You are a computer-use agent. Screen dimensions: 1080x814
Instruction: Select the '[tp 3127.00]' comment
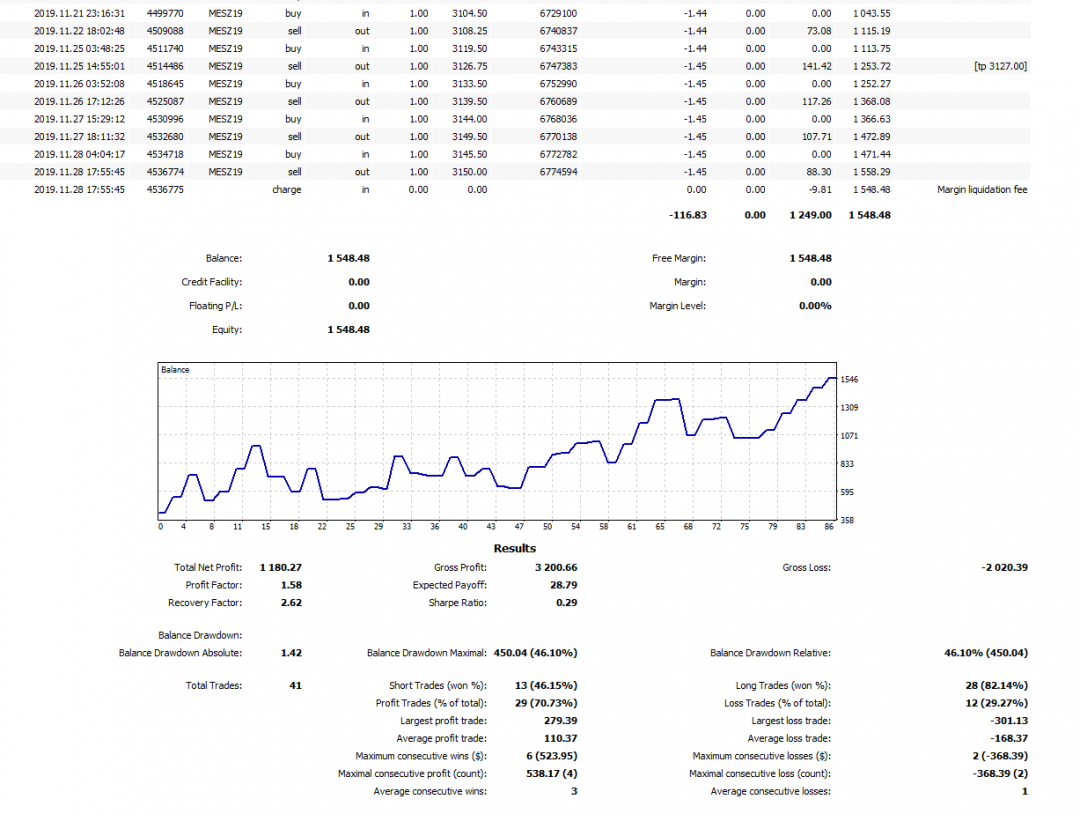tap(999, 67)
